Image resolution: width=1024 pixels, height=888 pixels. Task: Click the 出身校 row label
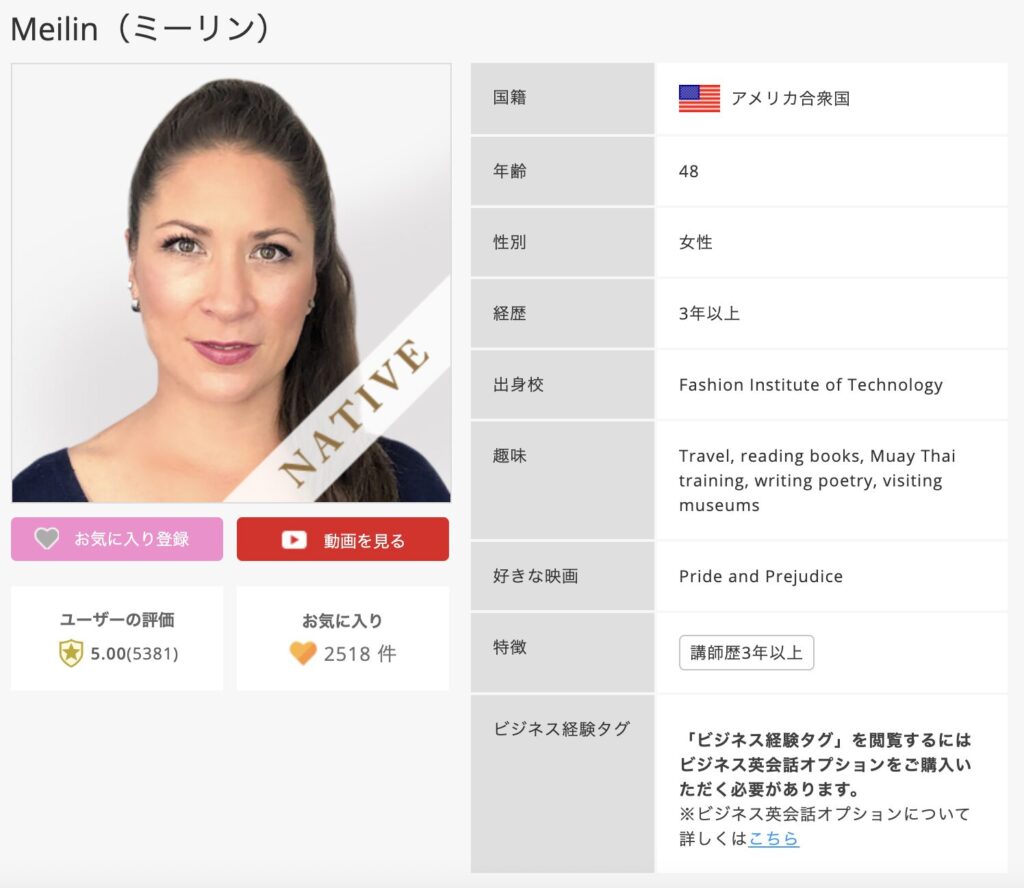tap(519, 385)
